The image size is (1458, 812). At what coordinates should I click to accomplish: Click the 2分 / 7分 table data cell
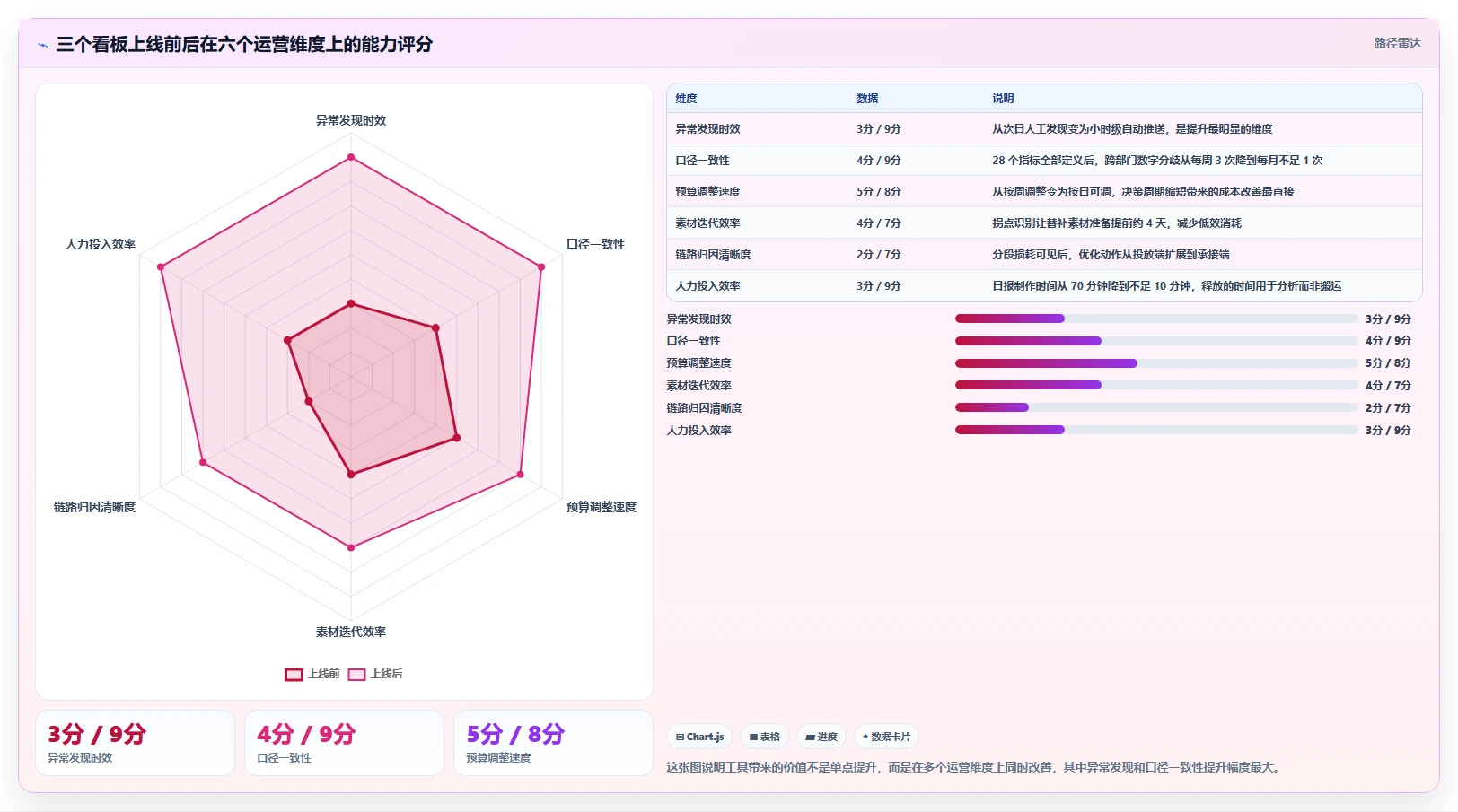(x=878, y=255)
